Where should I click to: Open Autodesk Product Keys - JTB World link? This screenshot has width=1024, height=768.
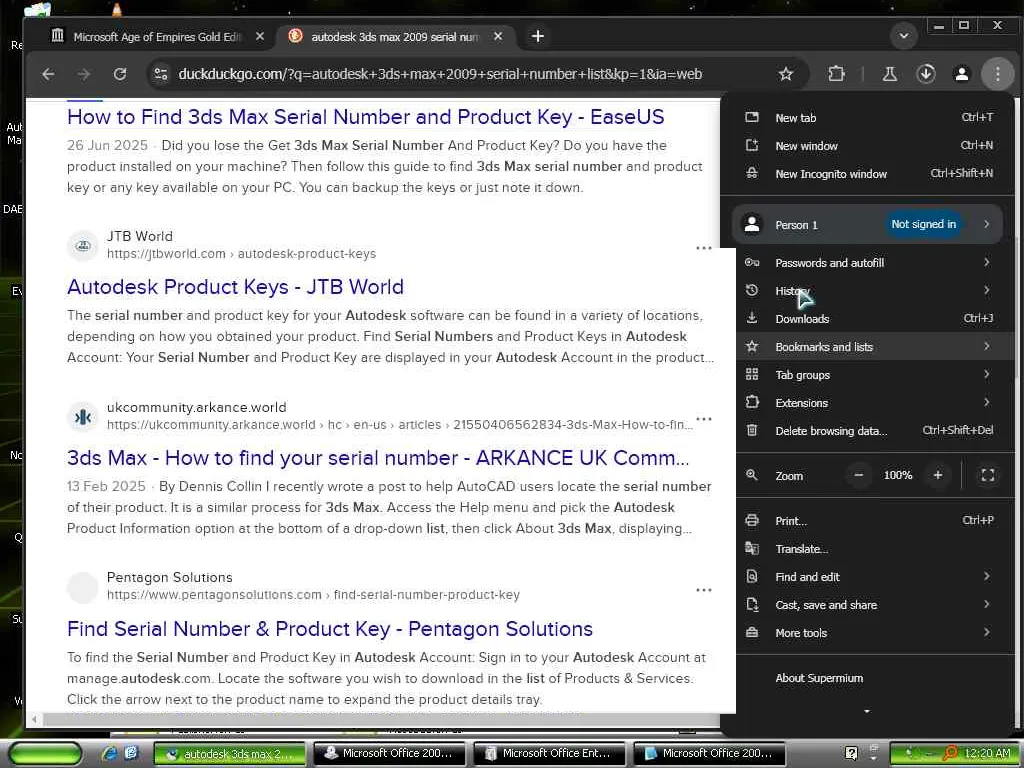[x=235, y=287]
